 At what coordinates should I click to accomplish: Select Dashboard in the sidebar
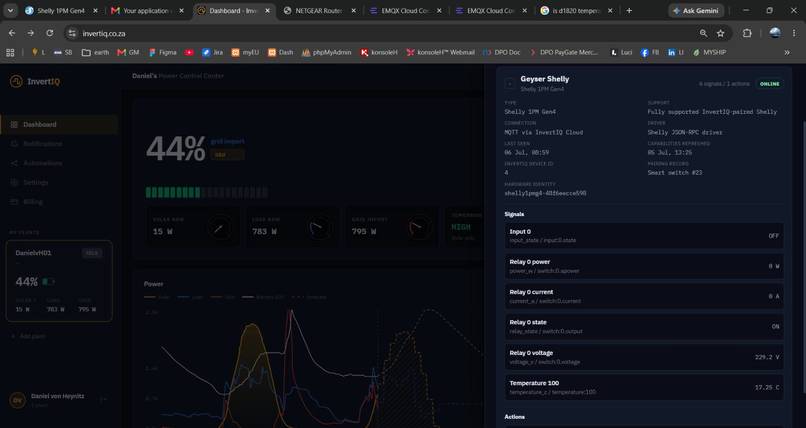[59, 124]
